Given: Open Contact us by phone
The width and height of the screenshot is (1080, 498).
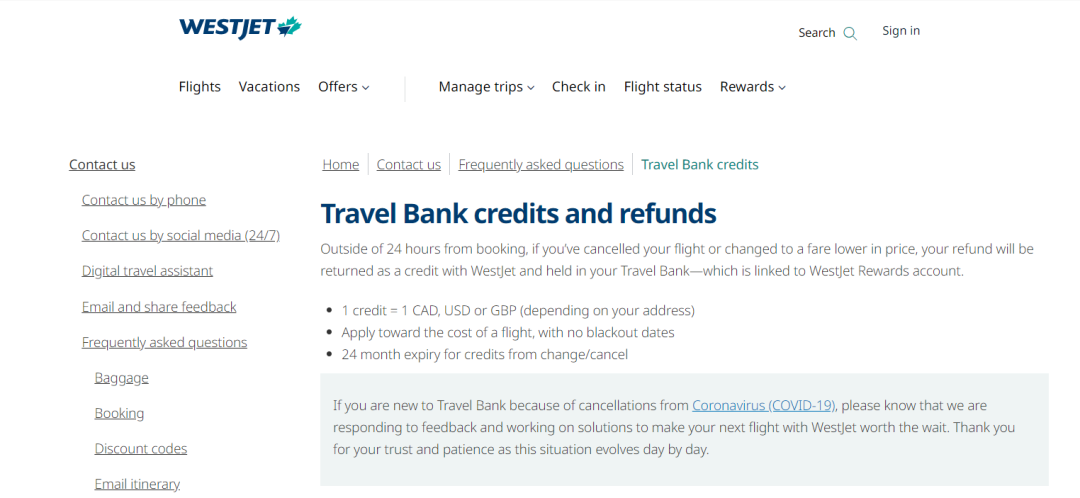Looking at the screenshot, I should coord(144,200).
